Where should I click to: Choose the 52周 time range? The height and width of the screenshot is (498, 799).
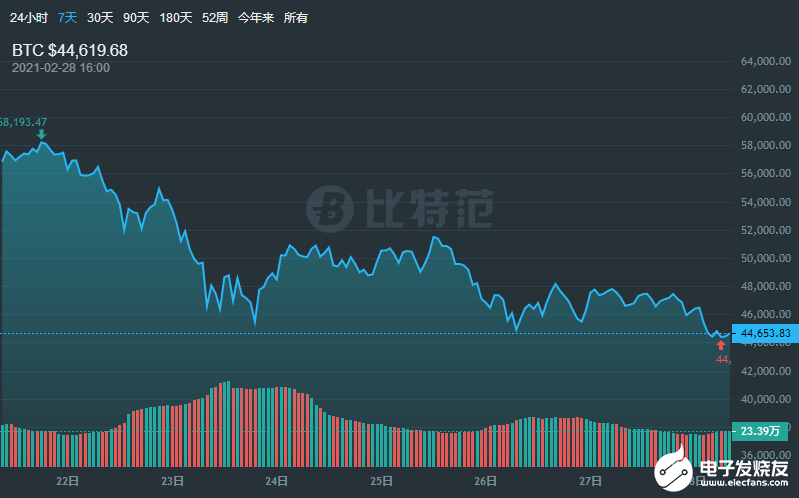pos(215,18)
